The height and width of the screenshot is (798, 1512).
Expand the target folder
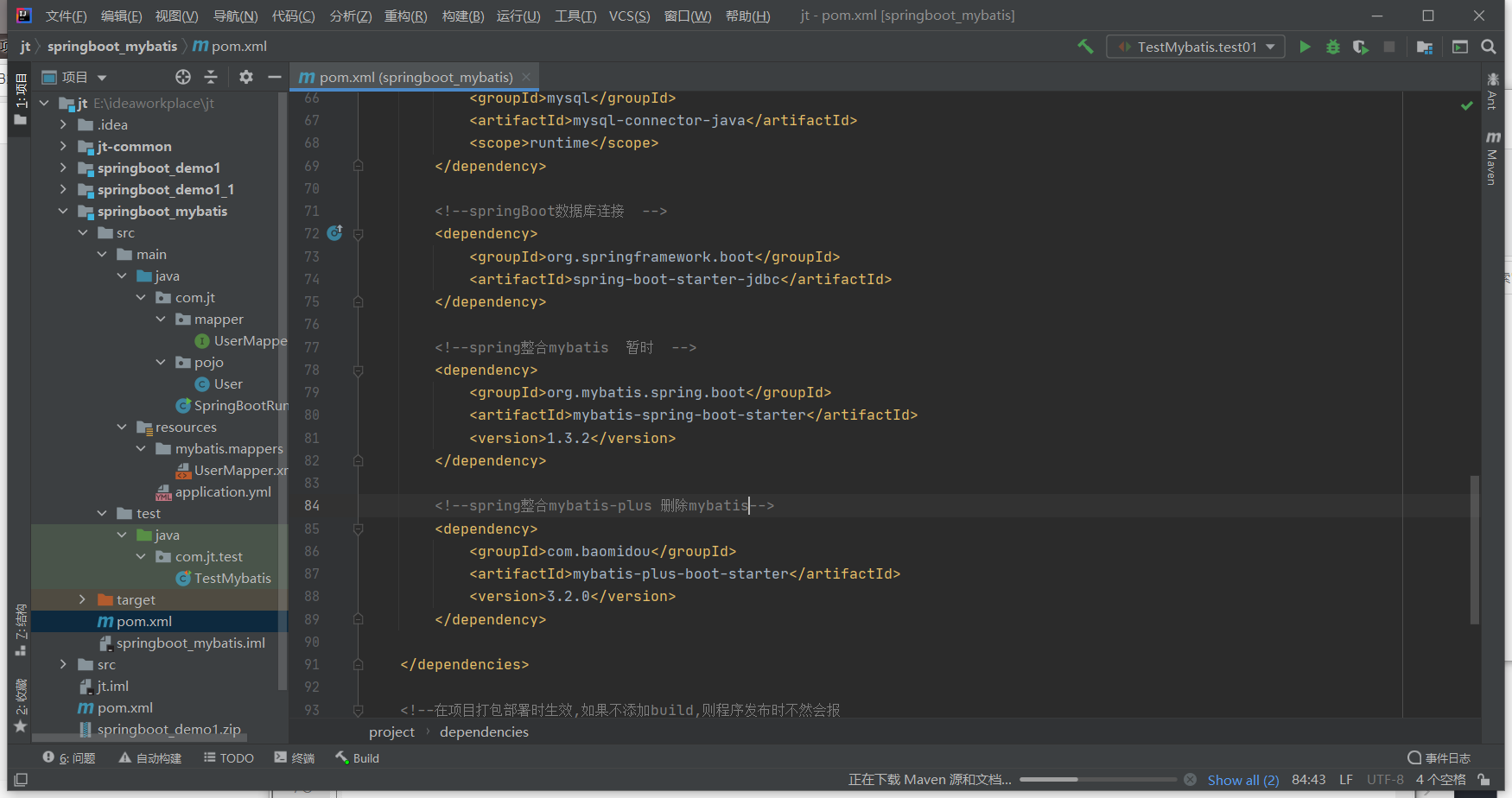pyautogui.click(x=83, y=599)
